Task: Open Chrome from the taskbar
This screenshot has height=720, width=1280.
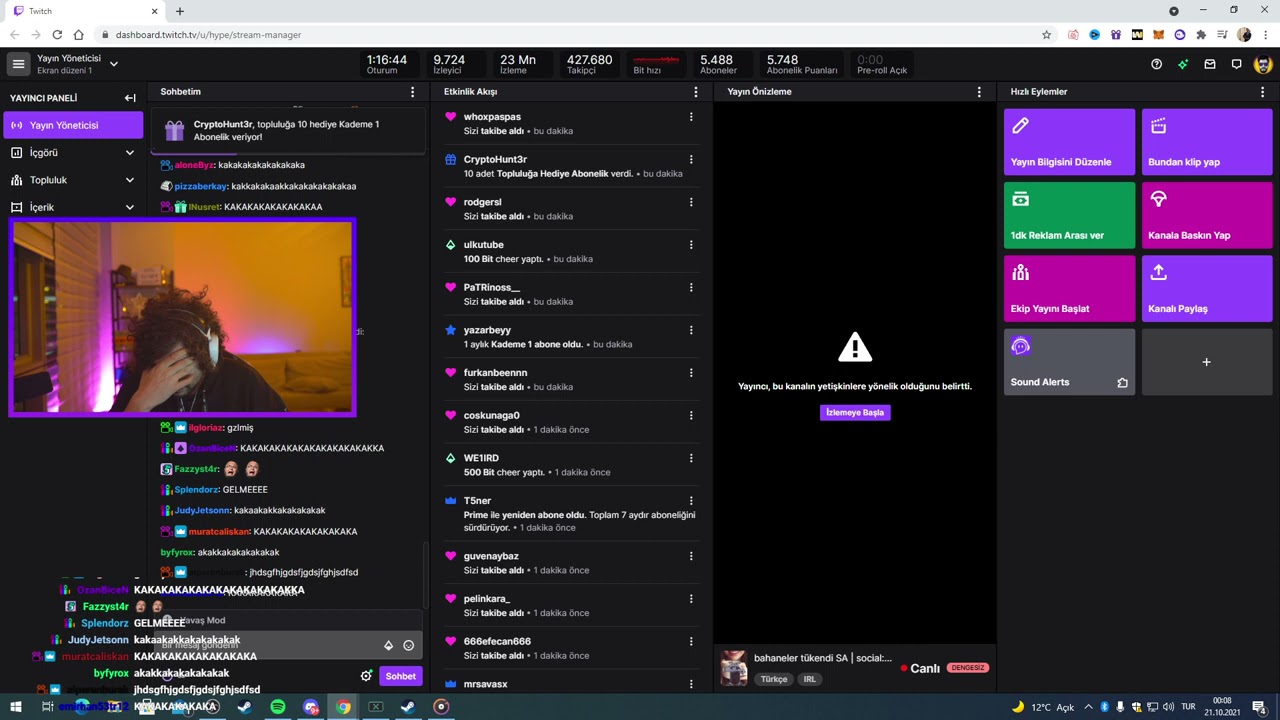Action: point(343,706)
